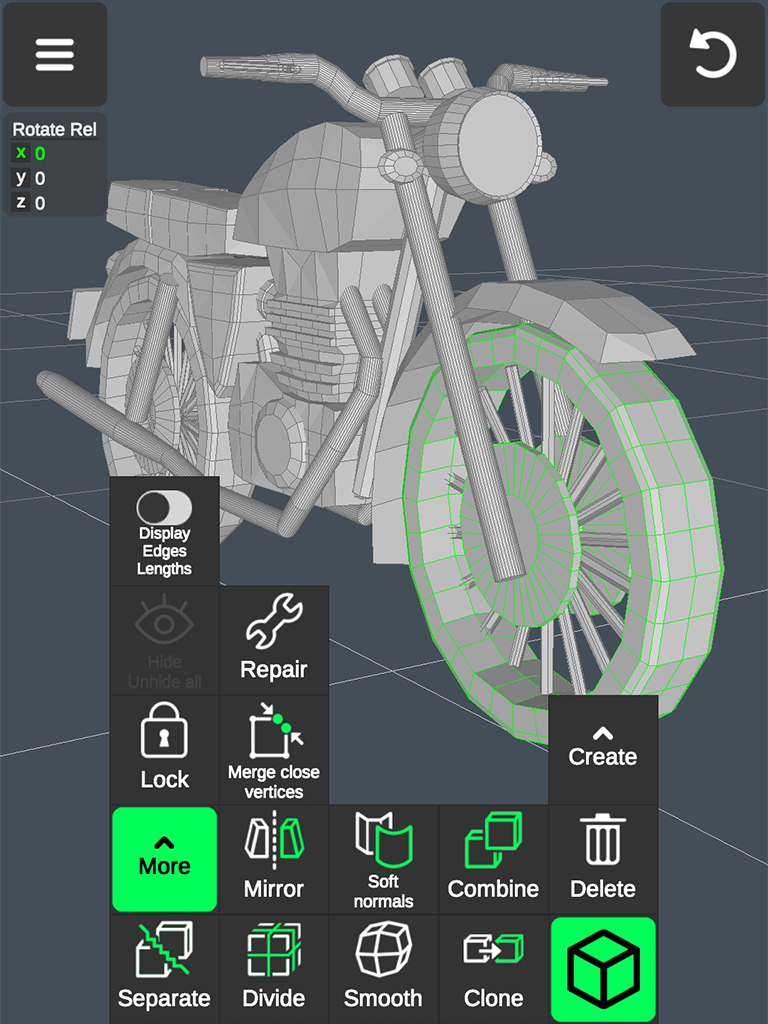This screenshot has height=1024, width=768.
Task: Toggle the Hide / Unhide all eye
Action: (x=164, y=640)
